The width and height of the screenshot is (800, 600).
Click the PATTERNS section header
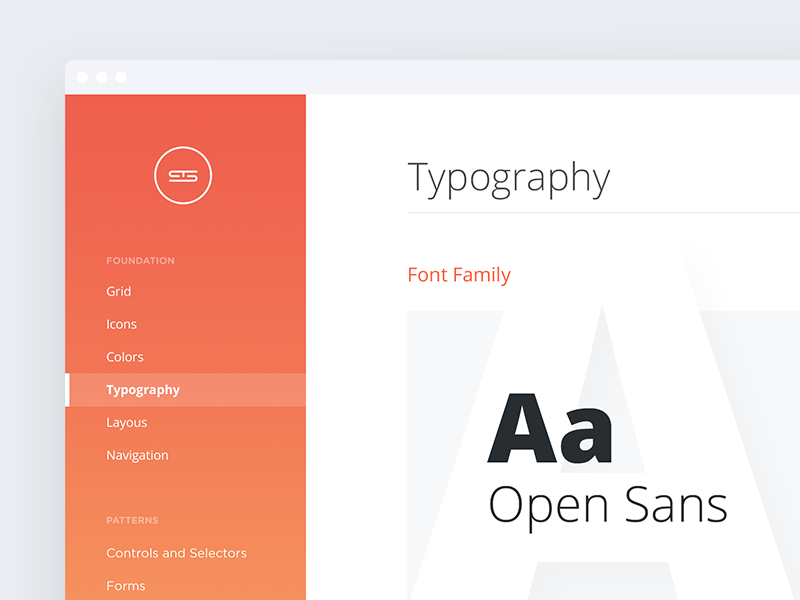coord(132,521)
